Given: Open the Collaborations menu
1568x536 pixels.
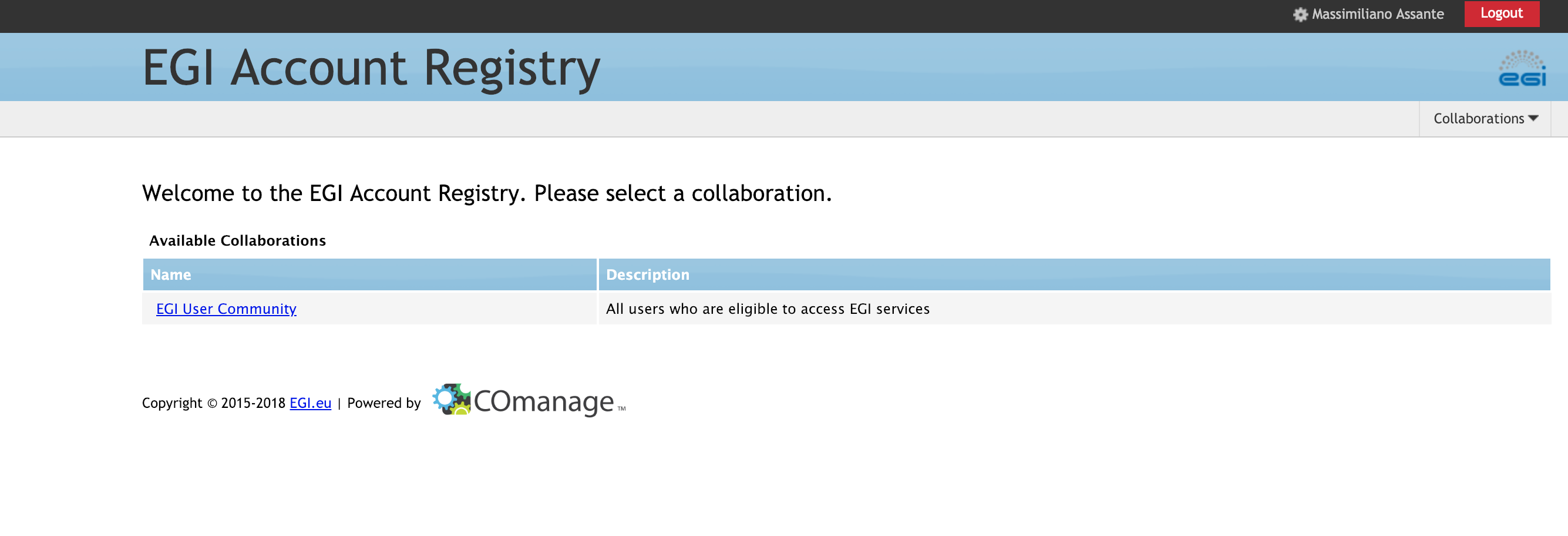Looking at the screenshot, I should [x=1485, y=119].
